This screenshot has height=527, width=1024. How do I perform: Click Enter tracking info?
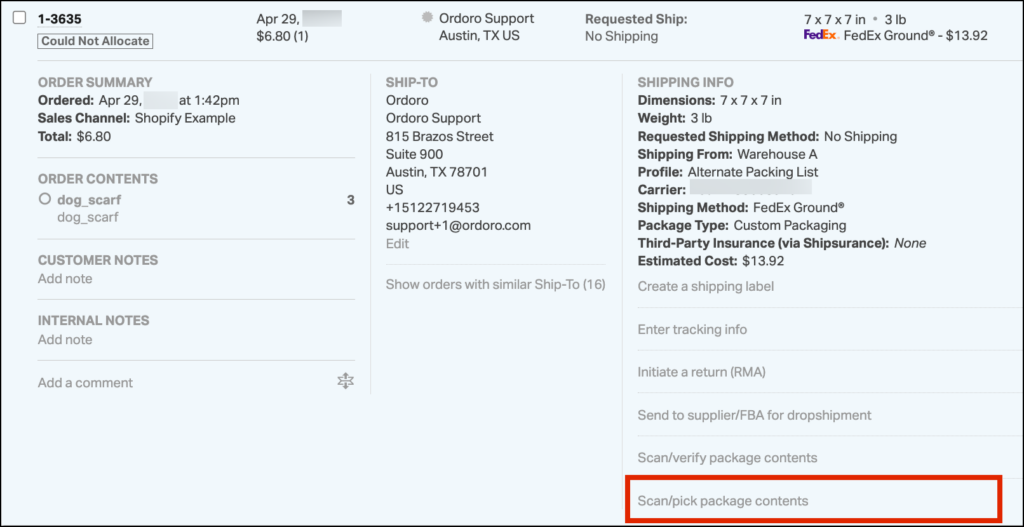(x=692, y=329)
